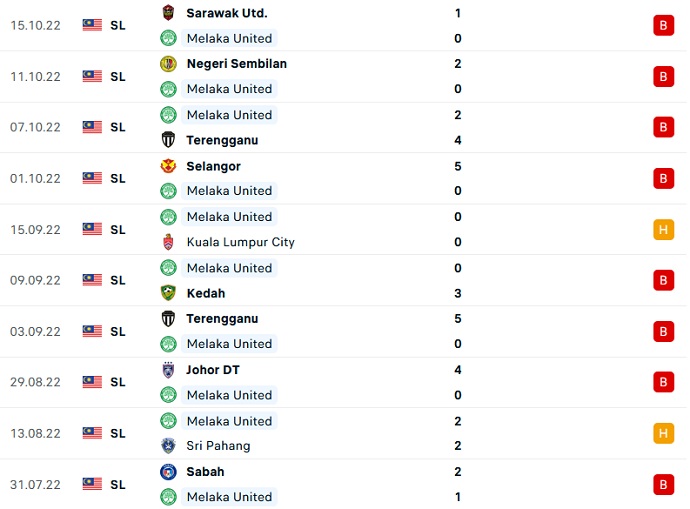Click the Sri Pahang team crest
Viewport: 690px width, 509px height.
pos(168,446)
